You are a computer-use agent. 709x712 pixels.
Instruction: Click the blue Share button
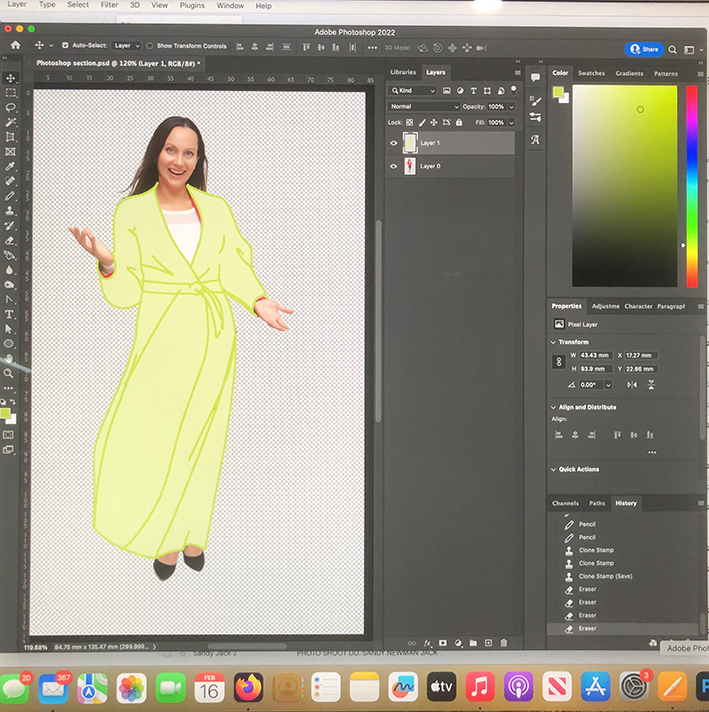(644, 48)
